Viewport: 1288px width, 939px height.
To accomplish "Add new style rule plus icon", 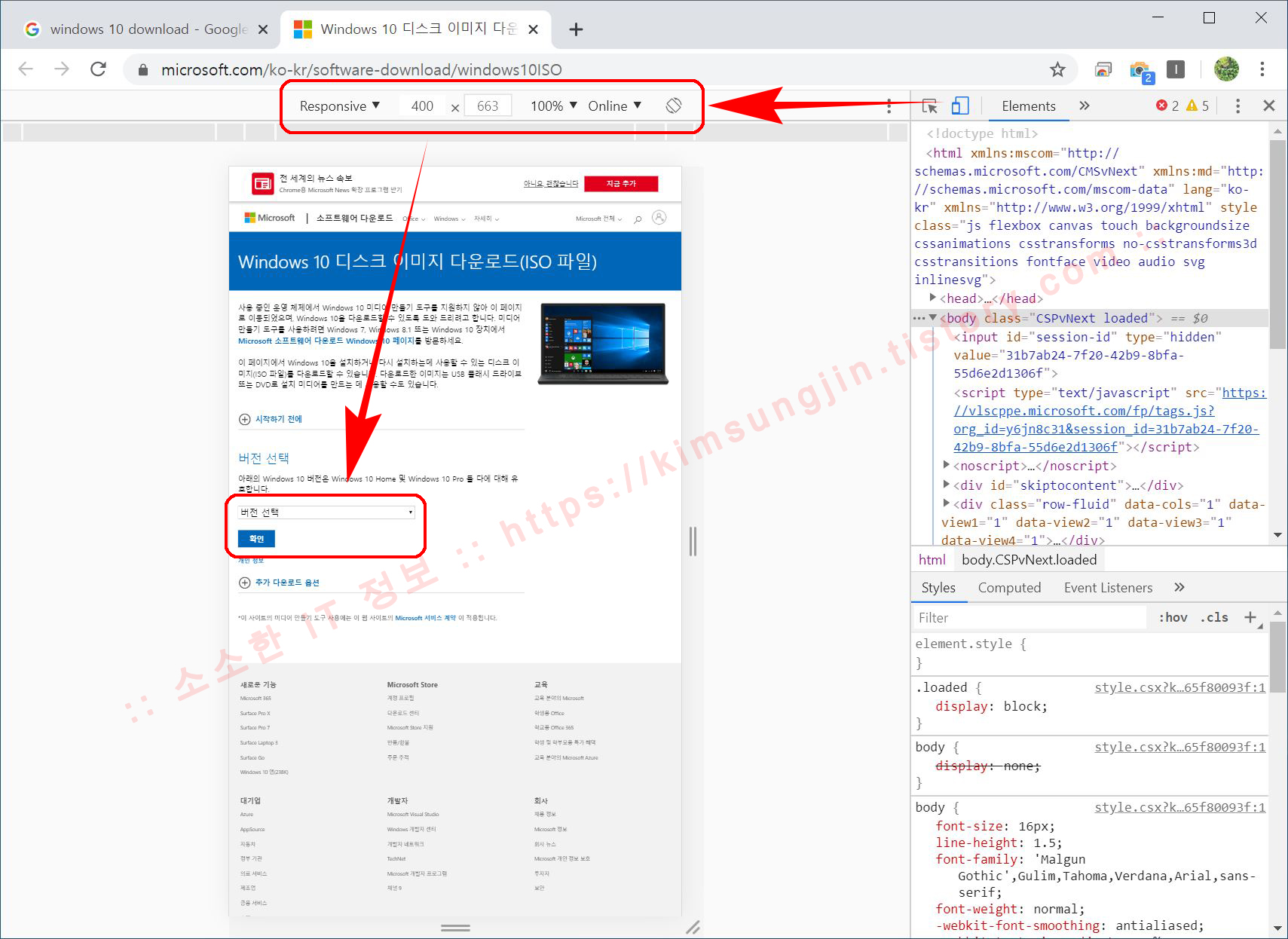I will pos(1250,618).
